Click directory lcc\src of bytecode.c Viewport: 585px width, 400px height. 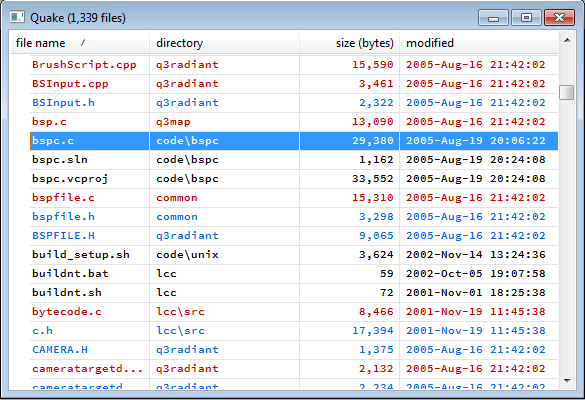coord(180,312)
